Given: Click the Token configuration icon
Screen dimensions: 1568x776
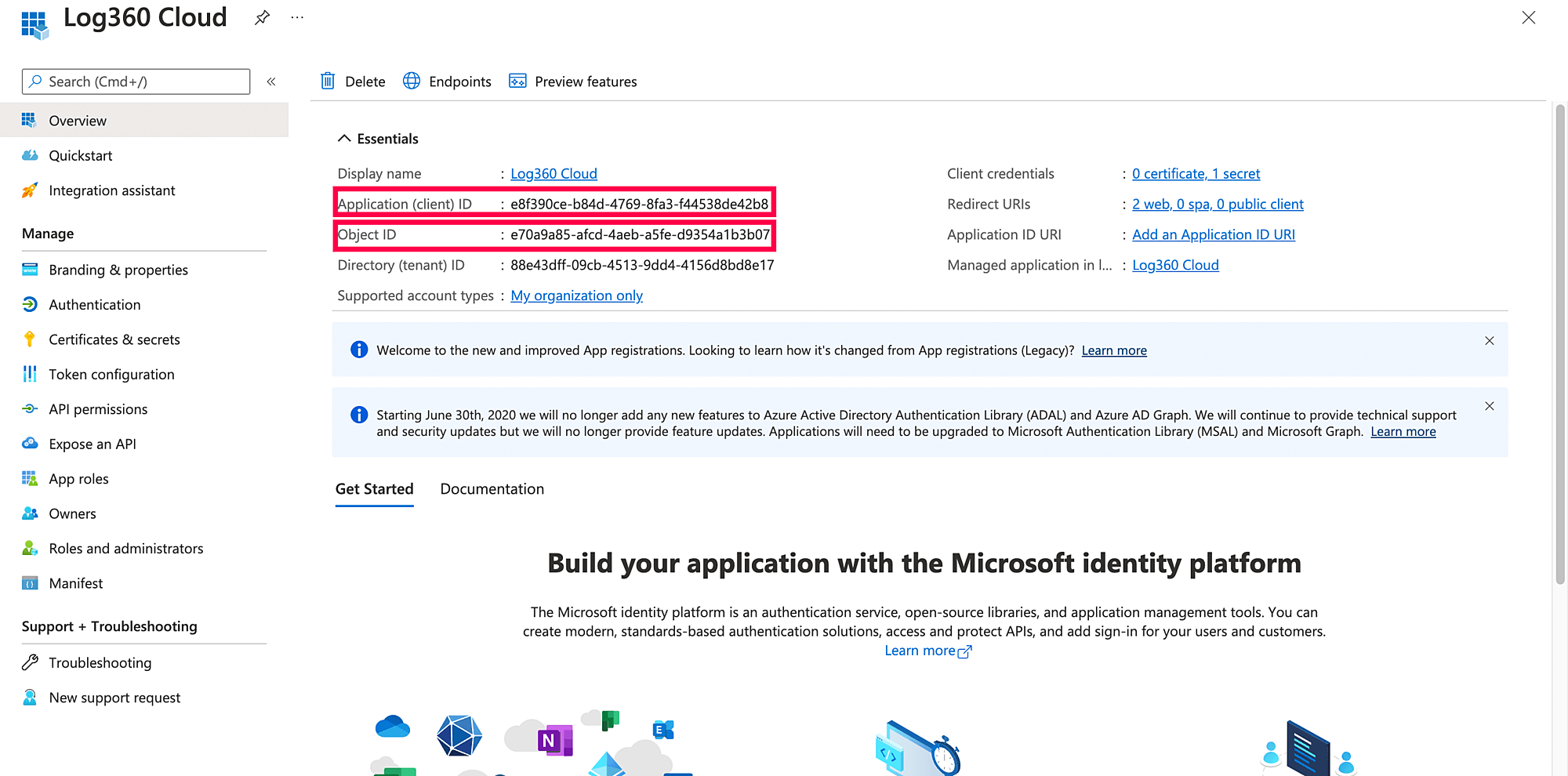Looking at the screenshot, I should [x=30, y=374].
